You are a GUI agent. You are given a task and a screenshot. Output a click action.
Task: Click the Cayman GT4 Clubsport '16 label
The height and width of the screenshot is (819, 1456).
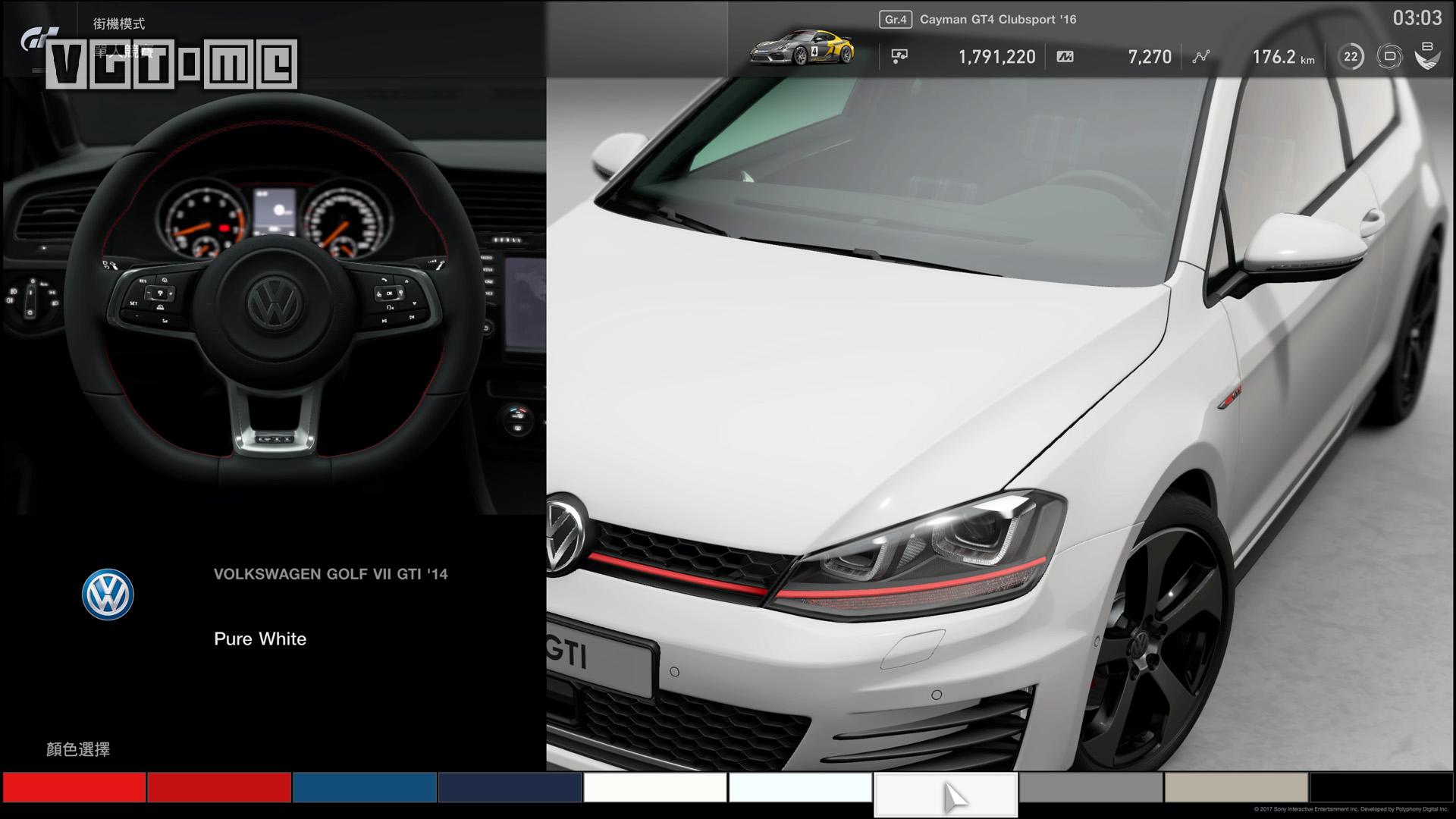tap(998, 20)
